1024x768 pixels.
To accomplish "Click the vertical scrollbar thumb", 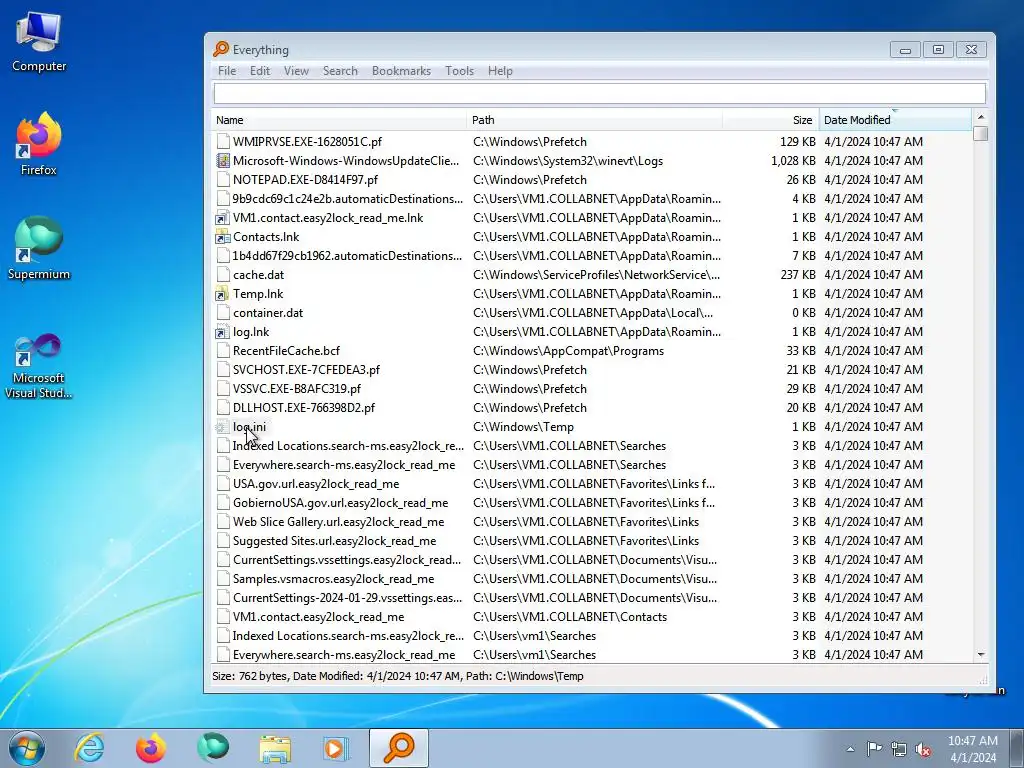I will click(x=980, y=133).
